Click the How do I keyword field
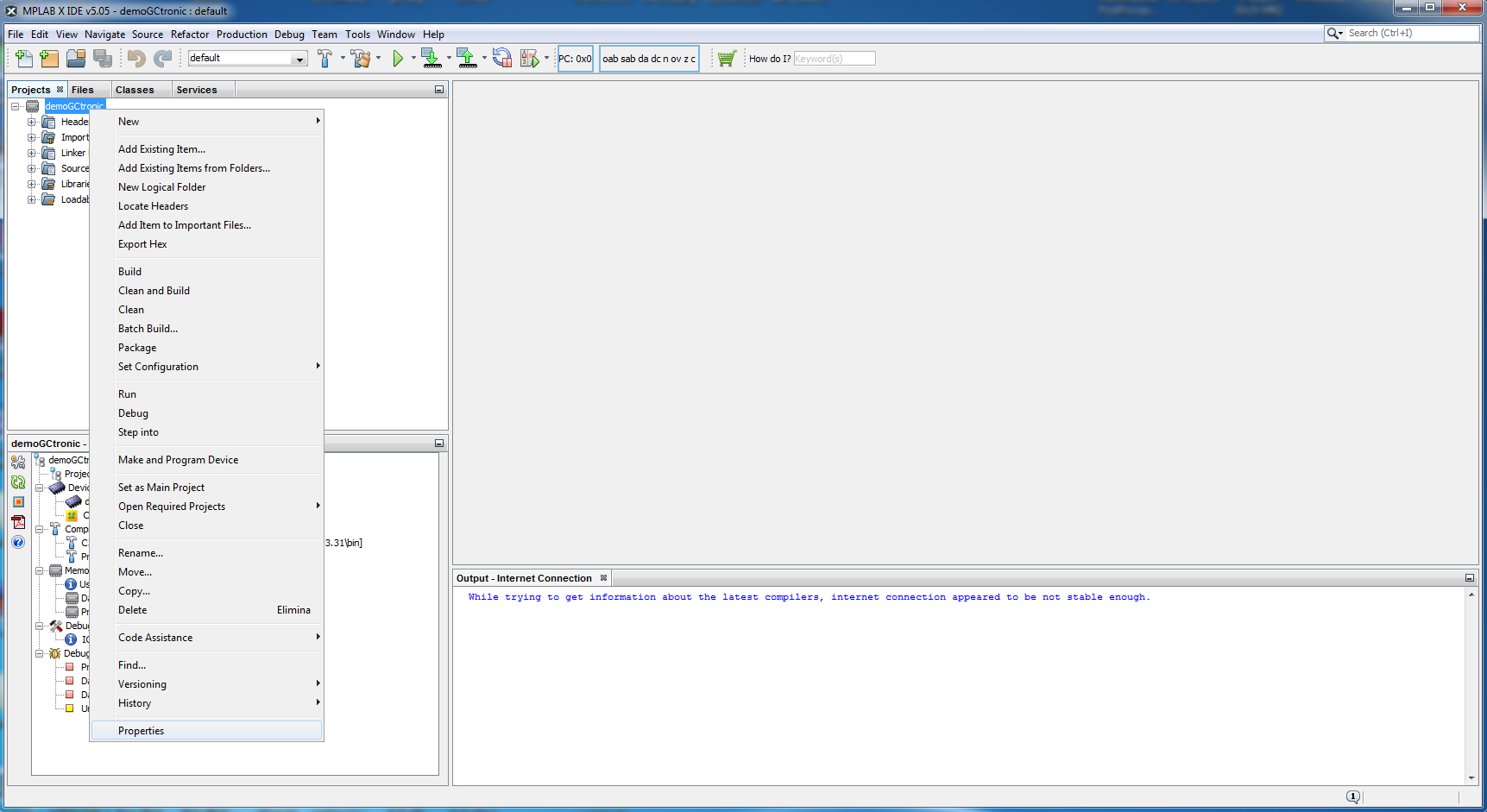1487x812 pixels. [834, 59]
